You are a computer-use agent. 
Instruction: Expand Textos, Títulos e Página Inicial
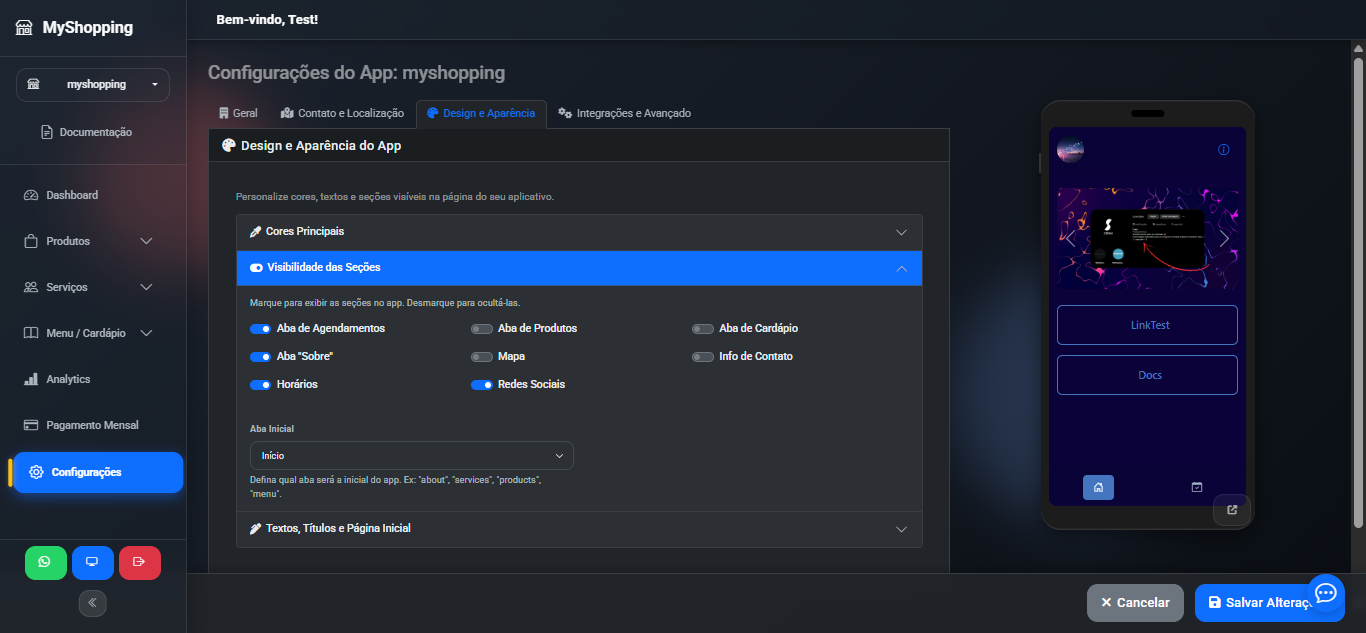[579, 528]
